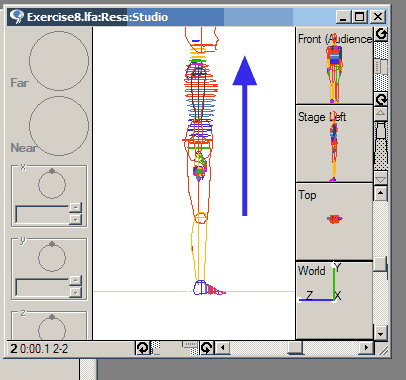Click the vertical scrollbar down arrow
The height and width of the screenshot is (380, 406).
click(381, 333)
